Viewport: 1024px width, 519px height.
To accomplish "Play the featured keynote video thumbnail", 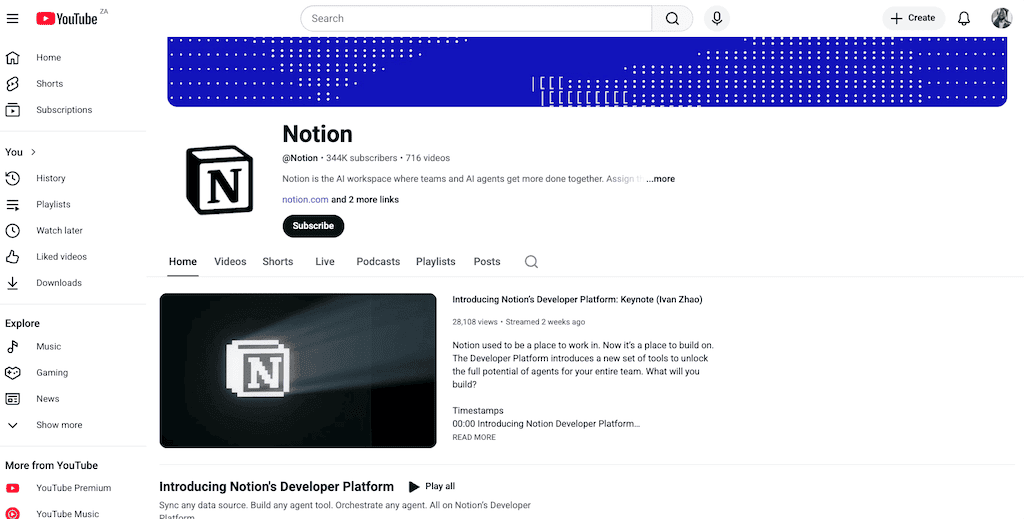I will tap(298, 370).
